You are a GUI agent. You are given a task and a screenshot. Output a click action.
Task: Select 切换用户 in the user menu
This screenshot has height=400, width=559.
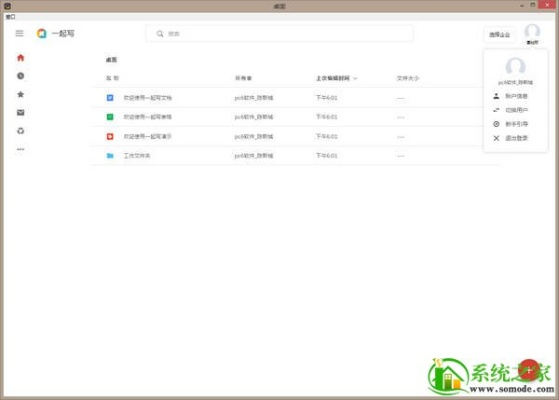pyautogui.click(x=516, y=110)
